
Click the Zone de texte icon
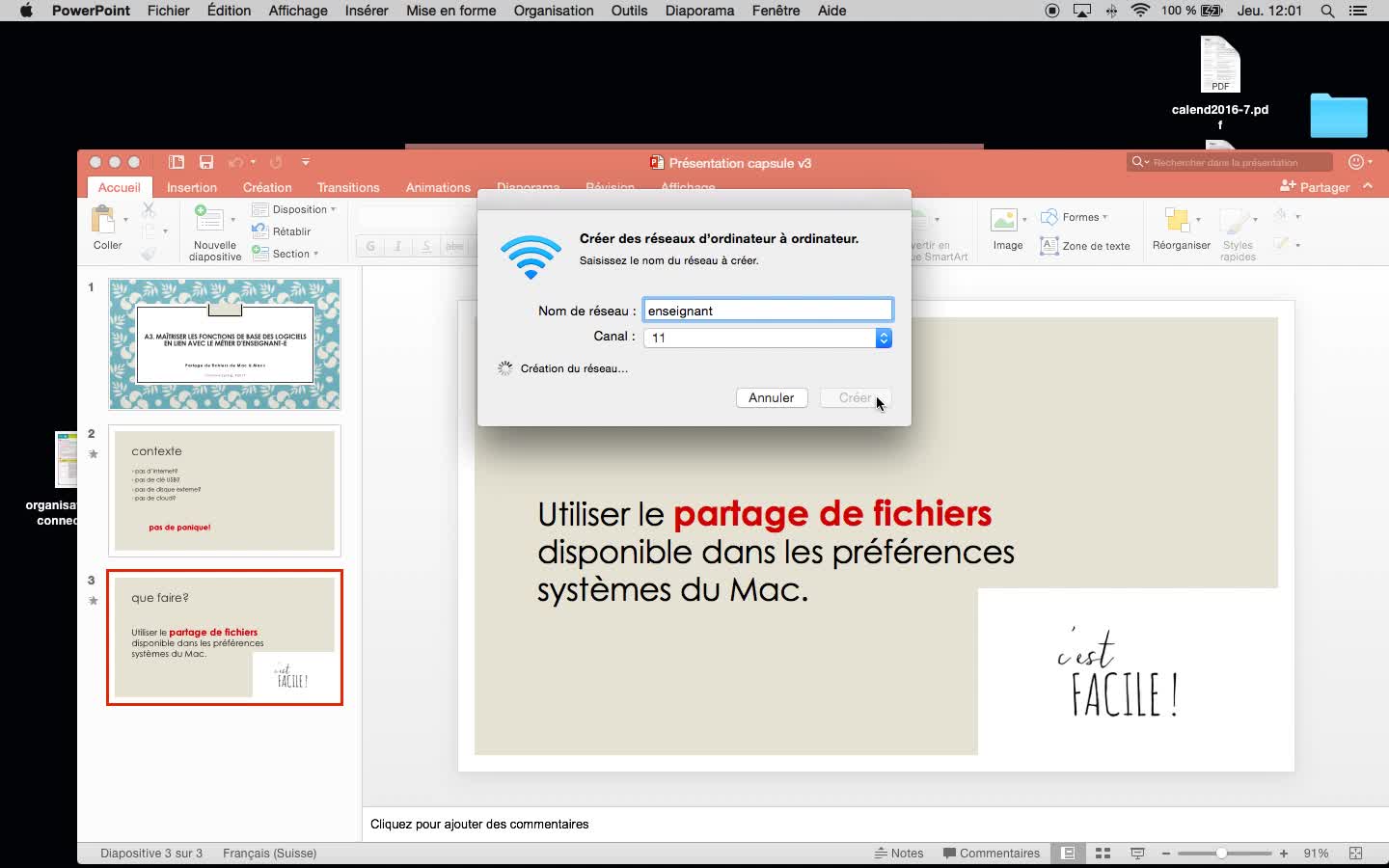pos(1049,246)
